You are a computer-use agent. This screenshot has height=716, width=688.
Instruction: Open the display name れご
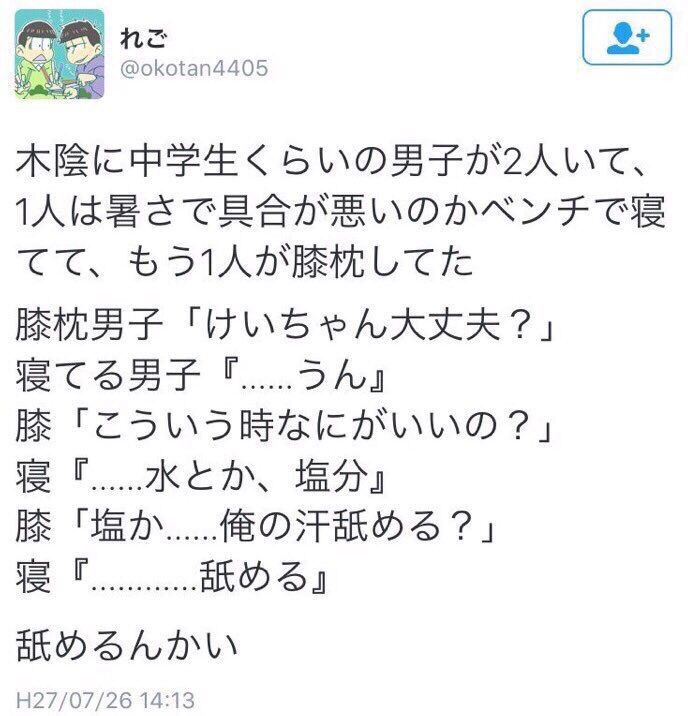pos(143,38)
